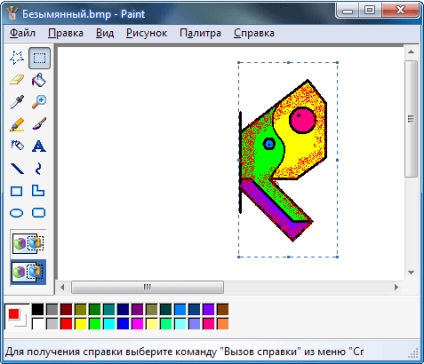
Task: Pick the Curve tool
Action: pyautogui.click(x=39, y=168)
